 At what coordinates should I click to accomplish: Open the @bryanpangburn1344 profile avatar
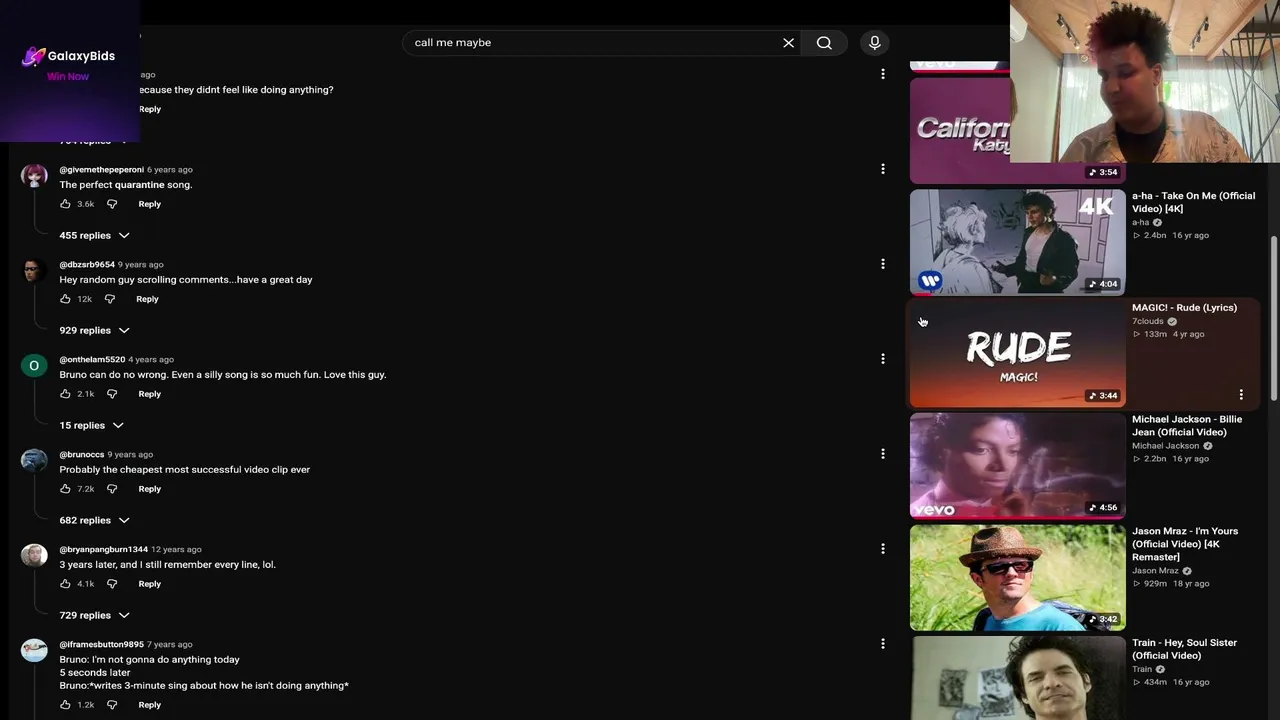pos(34,556)
